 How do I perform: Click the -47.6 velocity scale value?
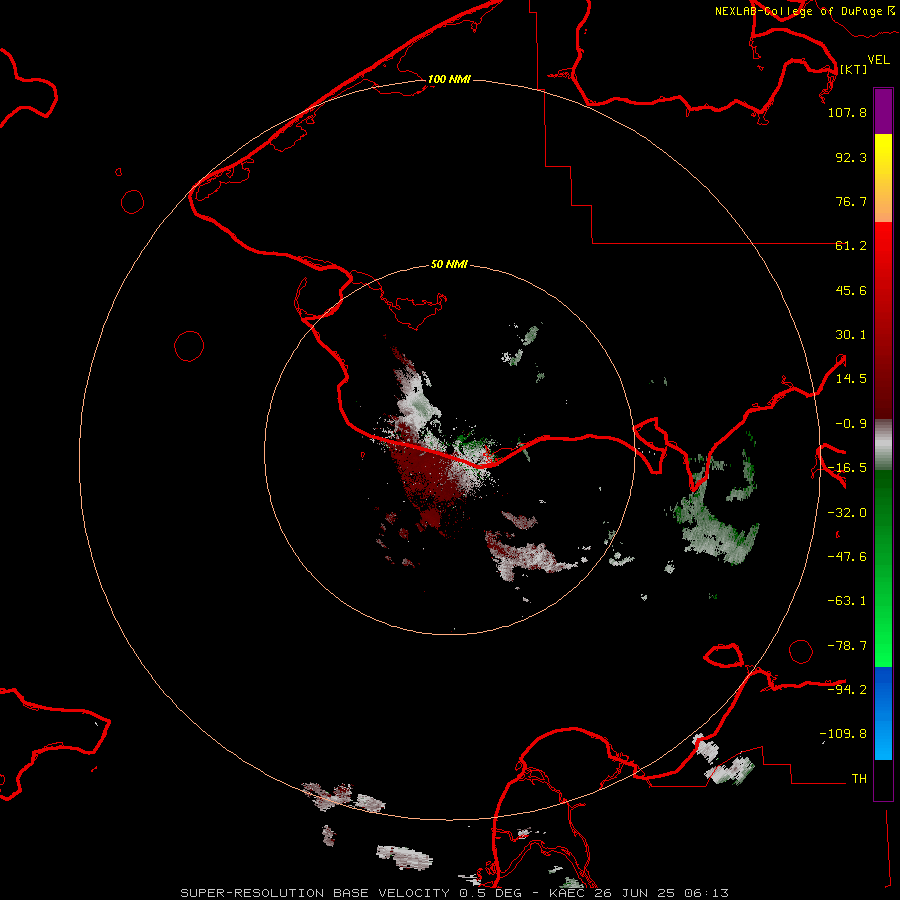[847, 557]
